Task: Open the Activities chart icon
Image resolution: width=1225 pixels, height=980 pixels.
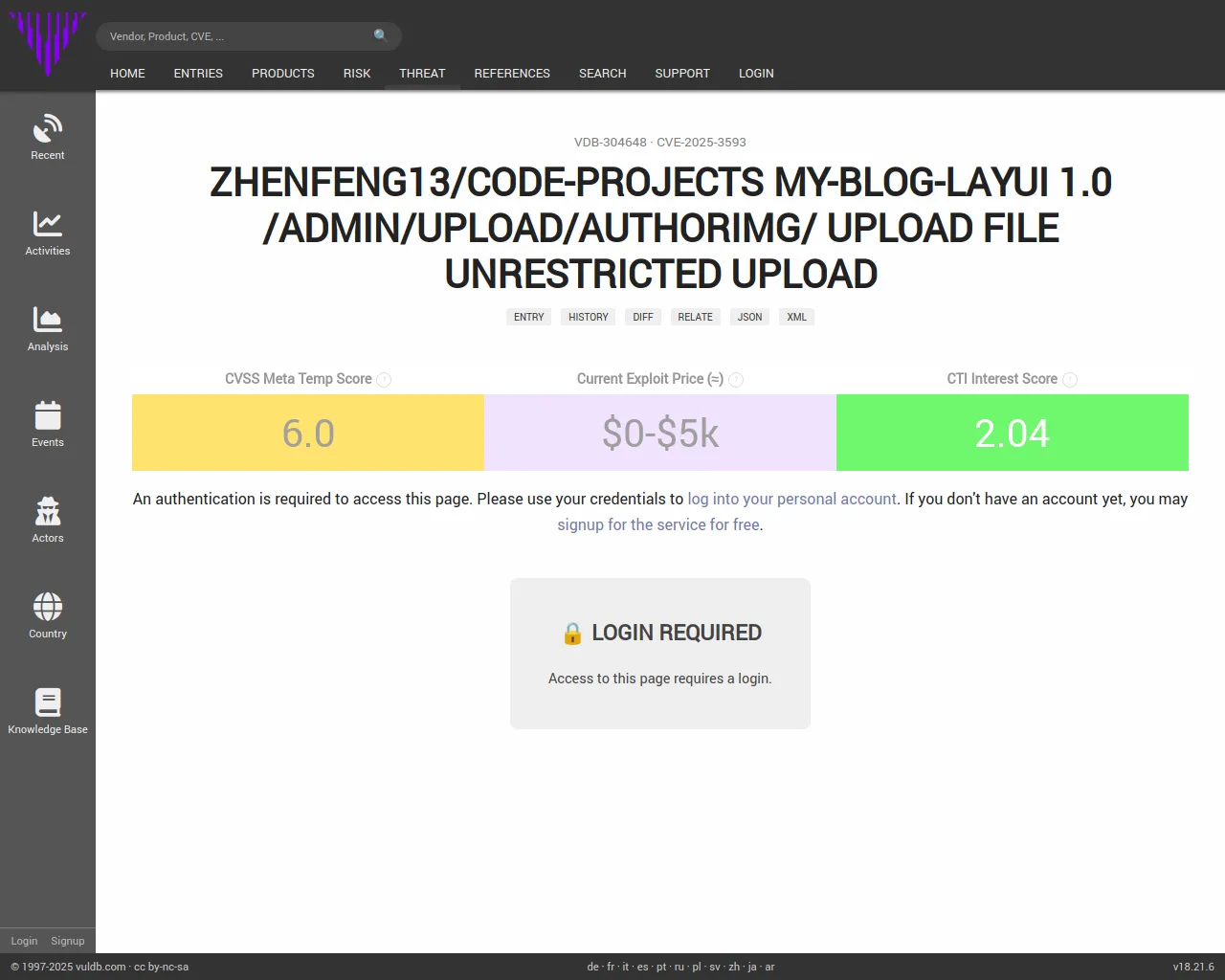Action: (x=48, y=223)
